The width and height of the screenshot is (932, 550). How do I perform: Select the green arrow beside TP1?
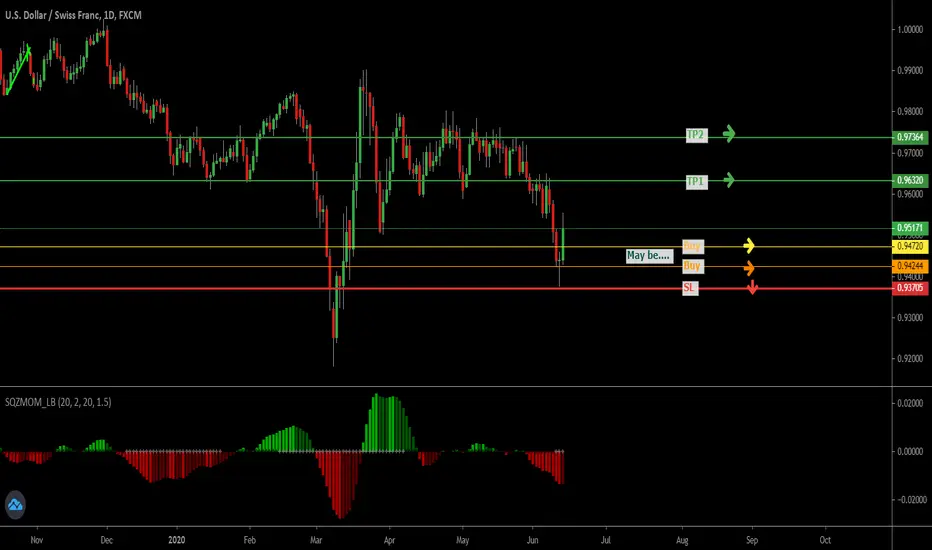(x=729, y=180)
